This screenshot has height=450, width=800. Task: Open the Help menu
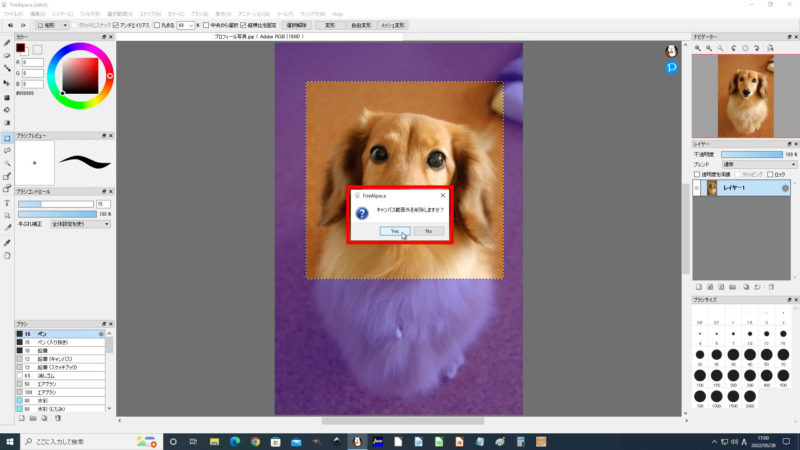click(338, 14)
